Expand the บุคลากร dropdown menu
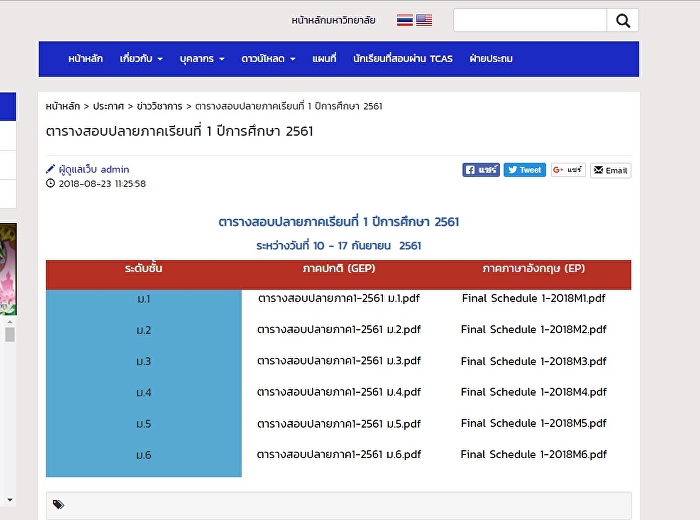Screen dimensions: 700x520 tap(201, 59)
